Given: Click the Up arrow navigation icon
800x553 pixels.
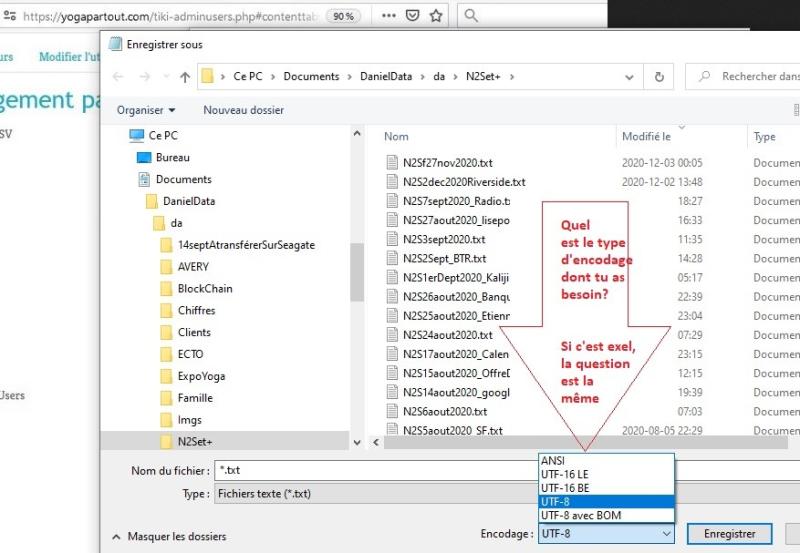Looking at the screenshot, I should pos(185,77).
